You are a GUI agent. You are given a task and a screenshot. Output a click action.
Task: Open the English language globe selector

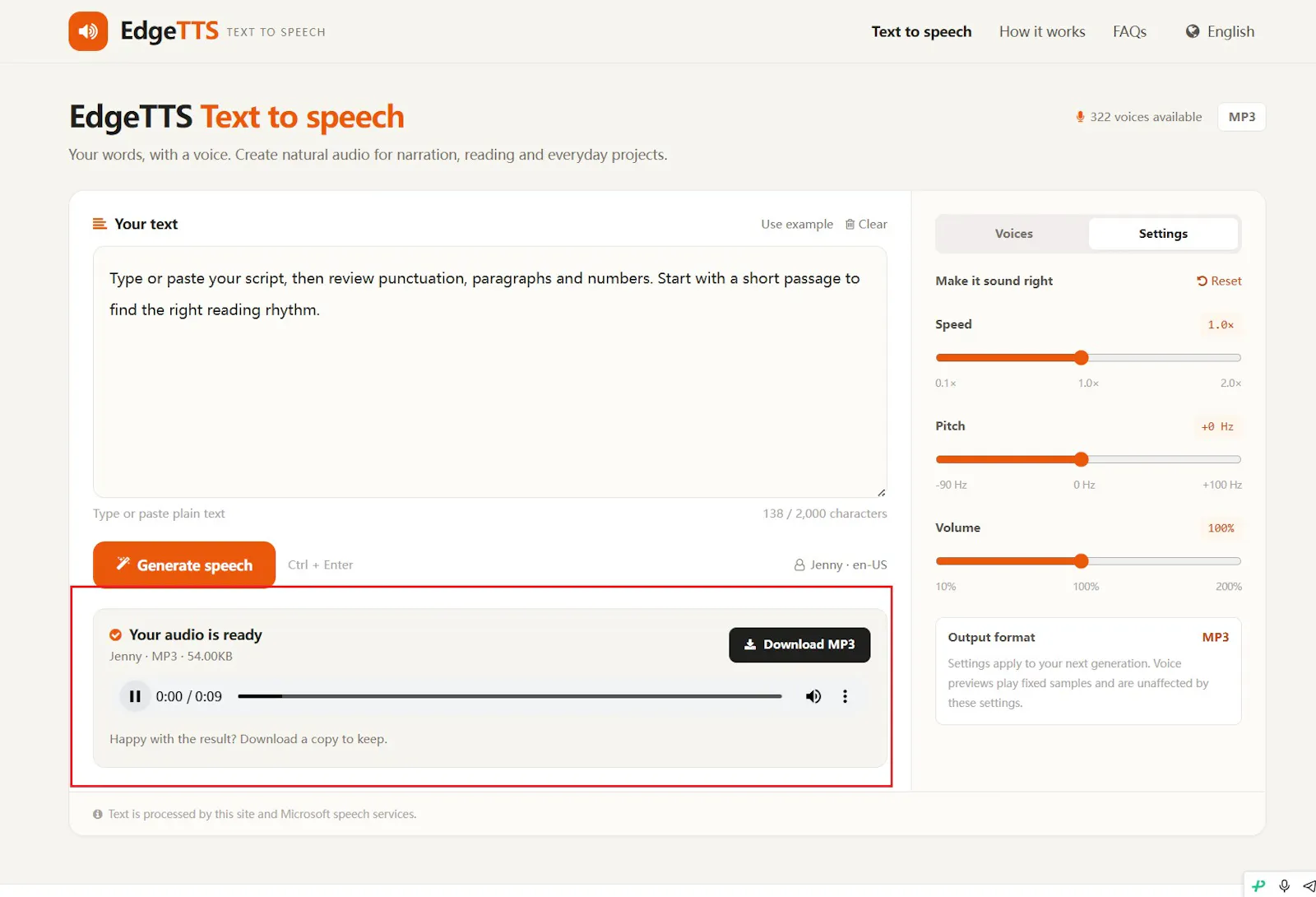coord(1220,31)
